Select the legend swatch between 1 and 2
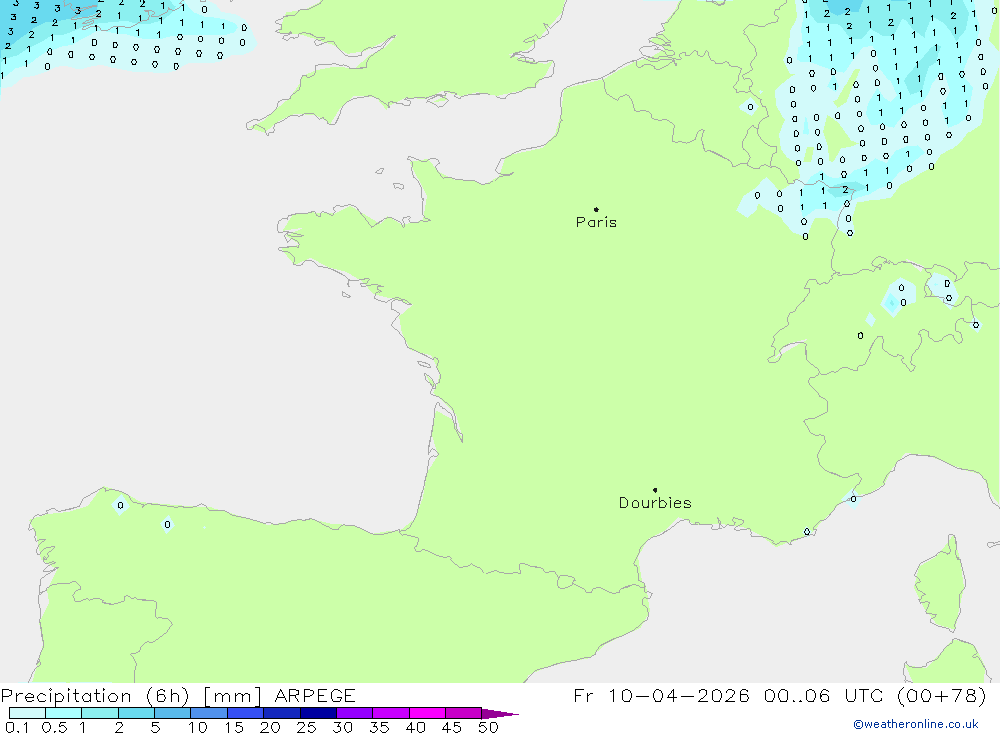 [x=100, y=713]
